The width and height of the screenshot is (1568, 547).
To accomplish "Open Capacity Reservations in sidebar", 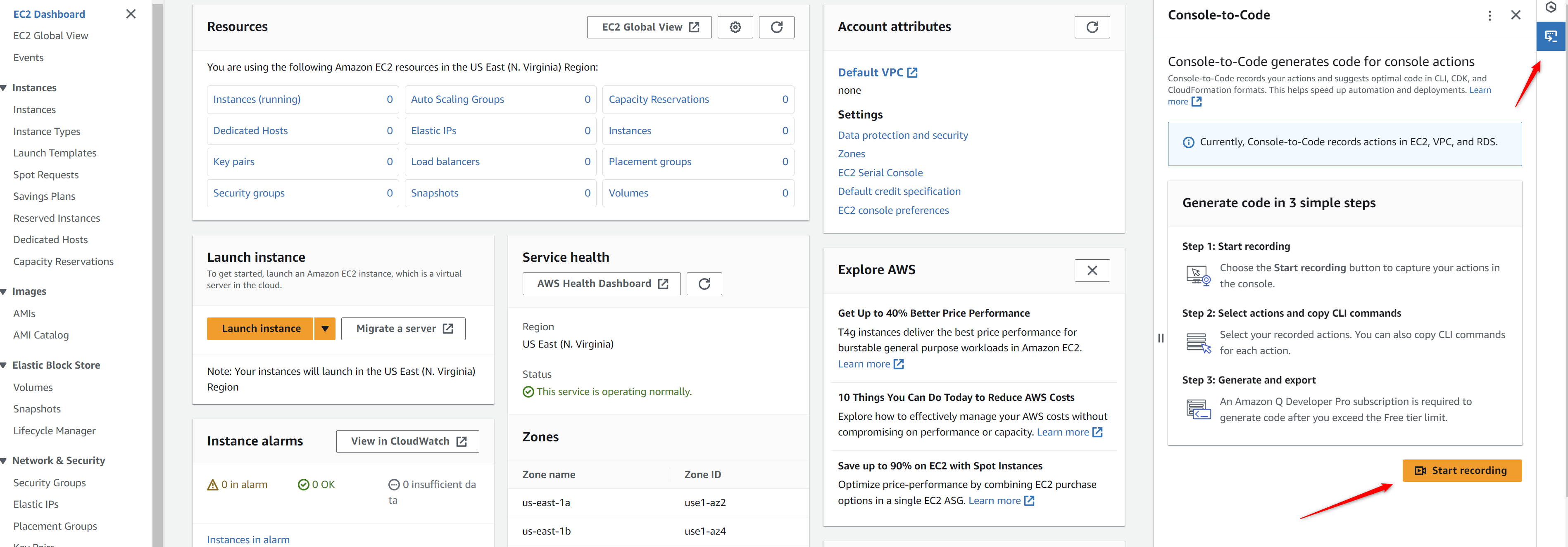I will click(x=63, y=262).
